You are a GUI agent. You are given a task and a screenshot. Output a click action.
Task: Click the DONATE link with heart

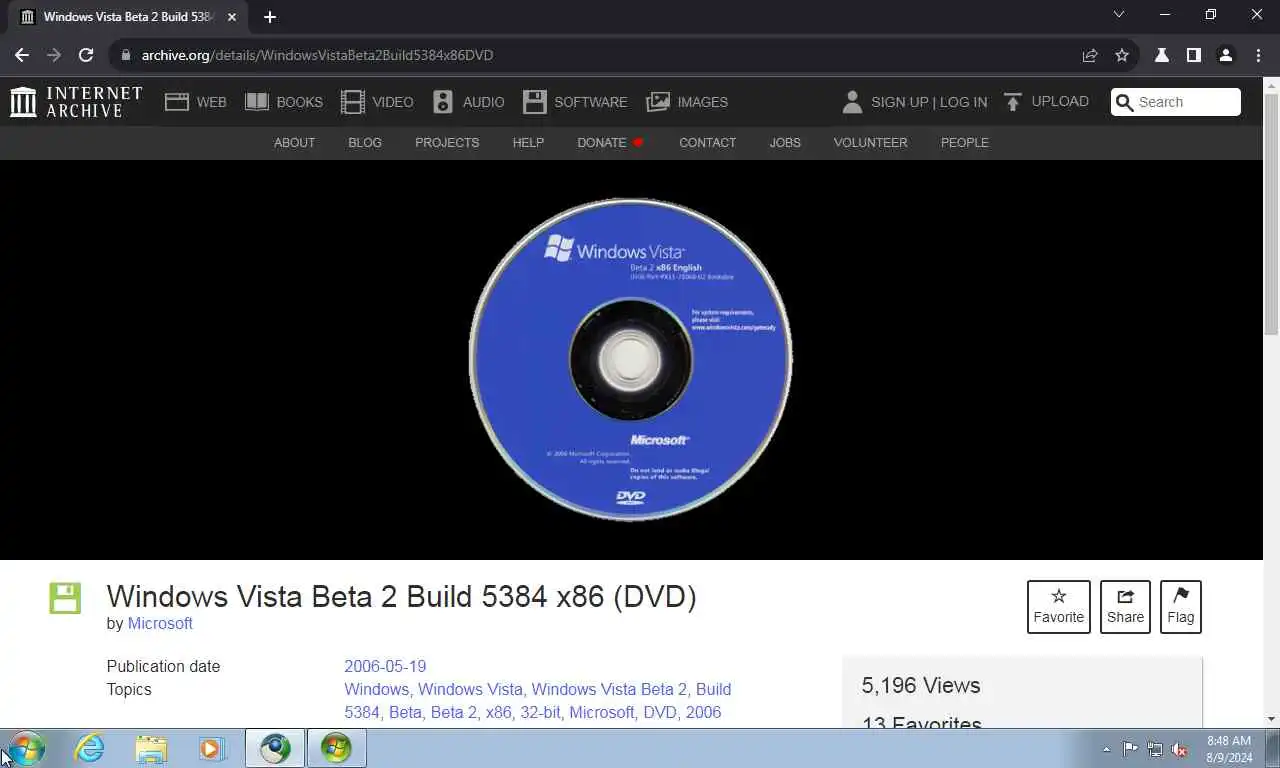tap(610, 143)
